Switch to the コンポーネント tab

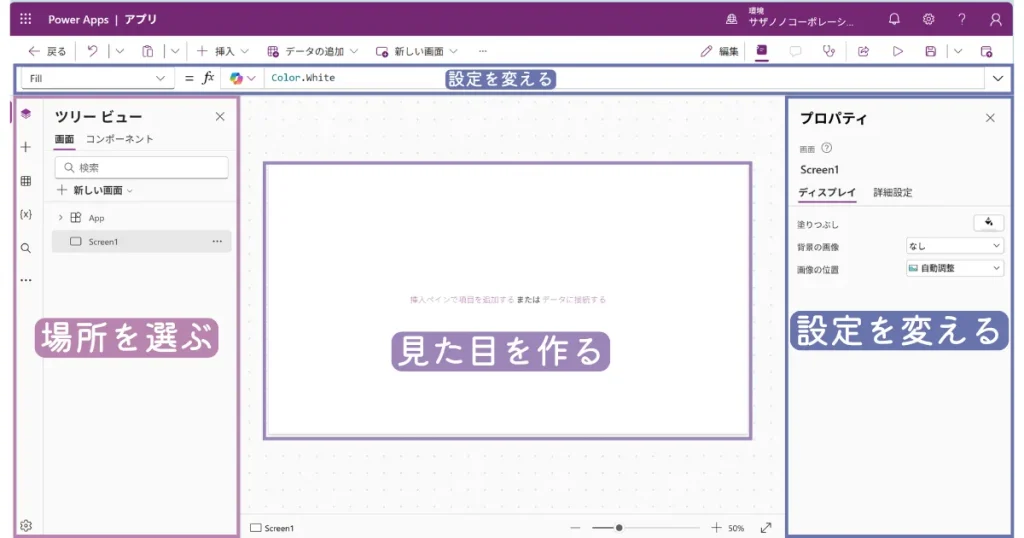(120, 139)
